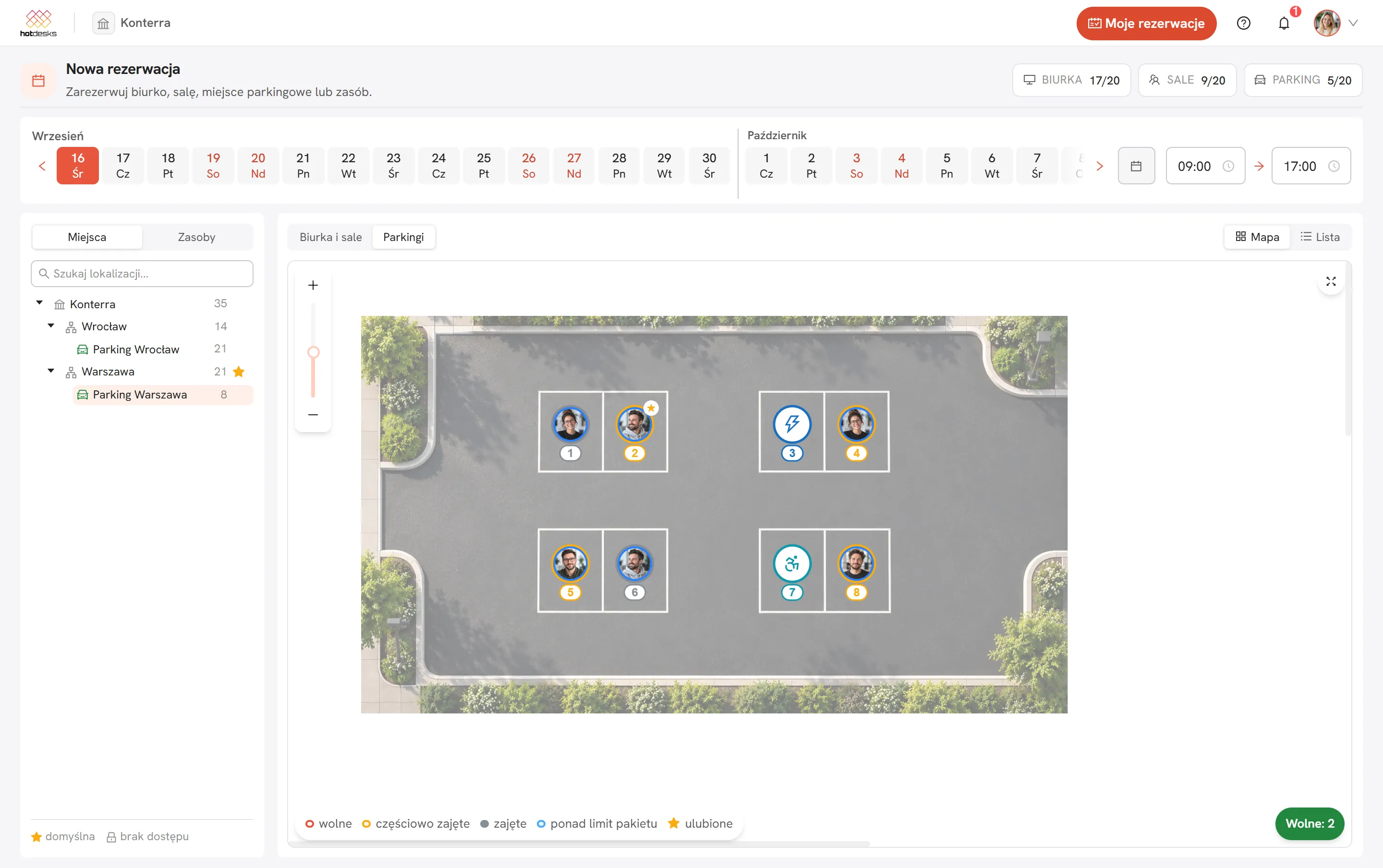Switch to Mapa view

click(x=1257, y=237)
